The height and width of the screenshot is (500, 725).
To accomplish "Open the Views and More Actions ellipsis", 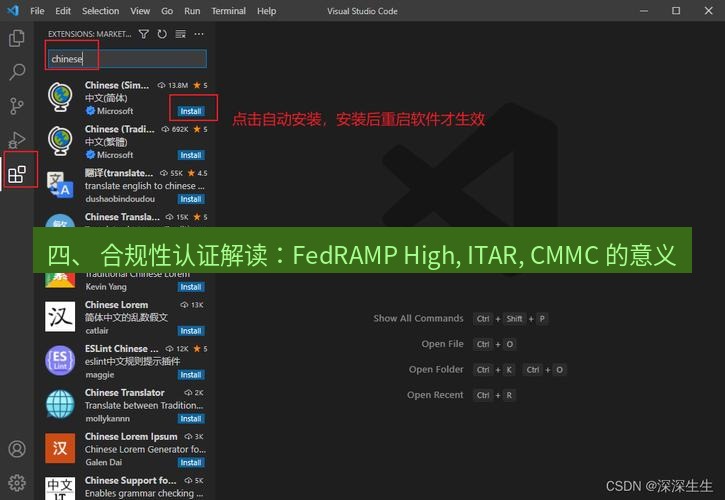I will pos(199,34).
